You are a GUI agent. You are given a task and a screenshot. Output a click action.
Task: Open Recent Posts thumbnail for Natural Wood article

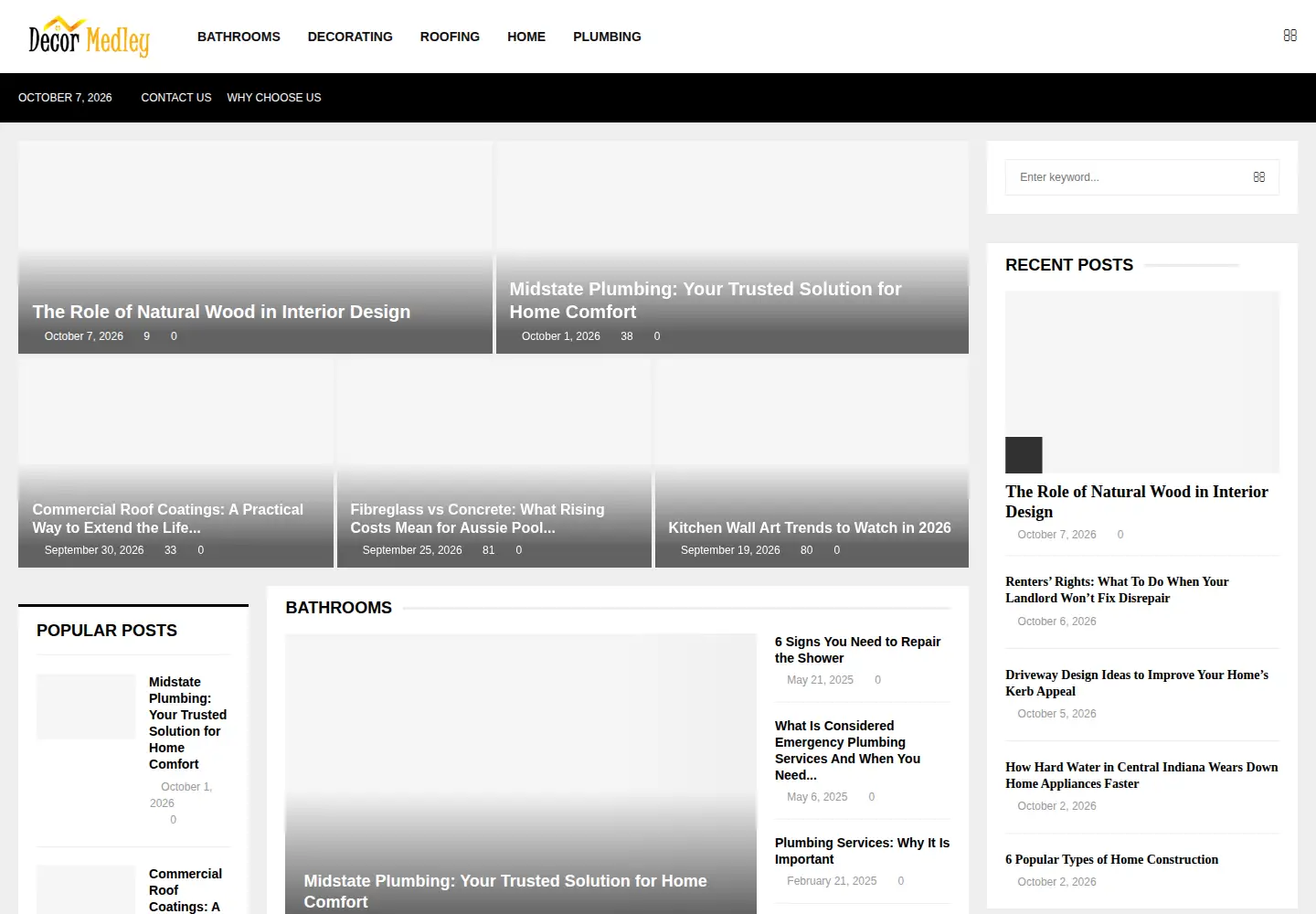1142,382
